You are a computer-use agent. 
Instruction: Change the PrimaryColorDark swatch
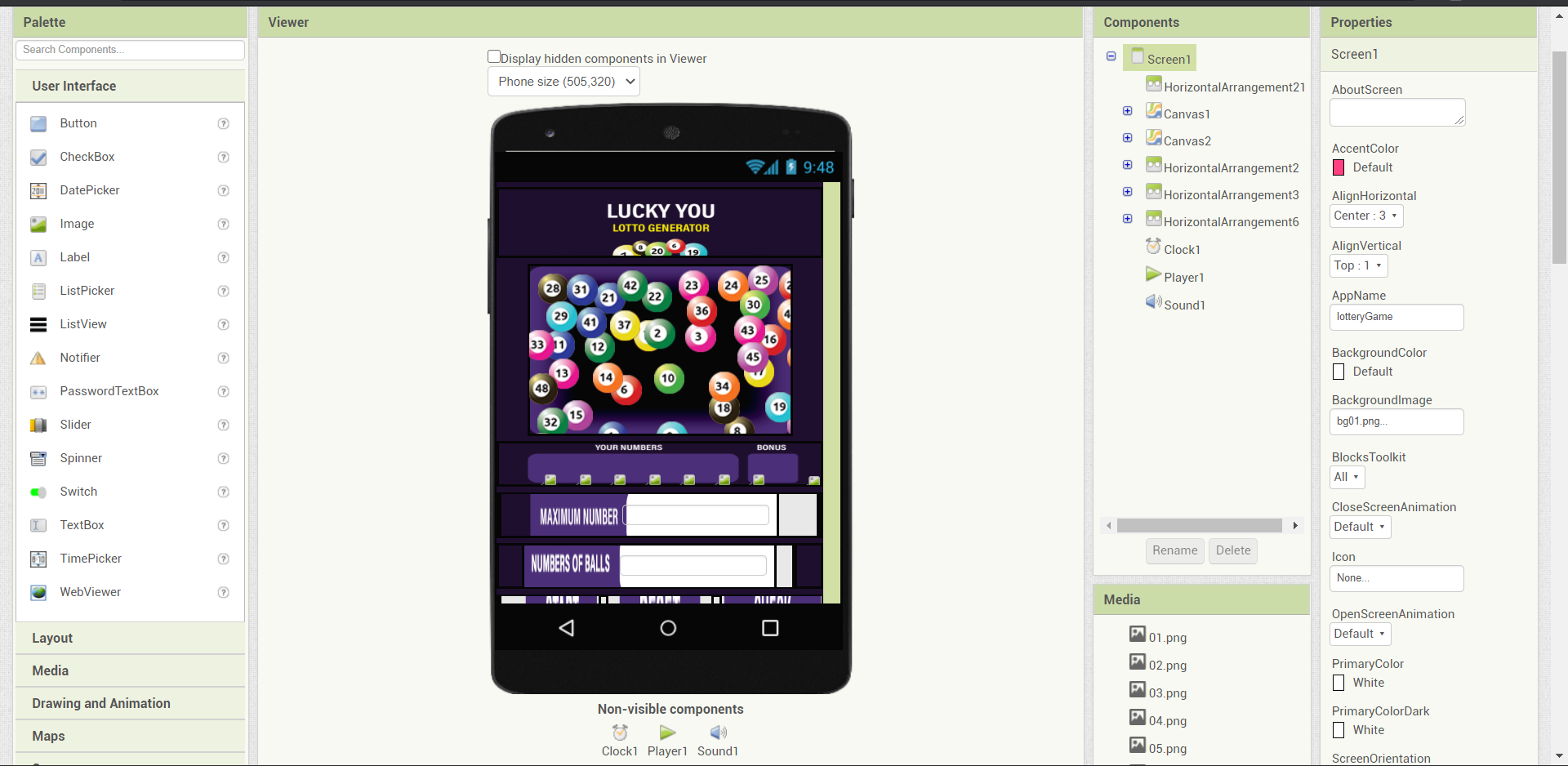point(1339,731)
